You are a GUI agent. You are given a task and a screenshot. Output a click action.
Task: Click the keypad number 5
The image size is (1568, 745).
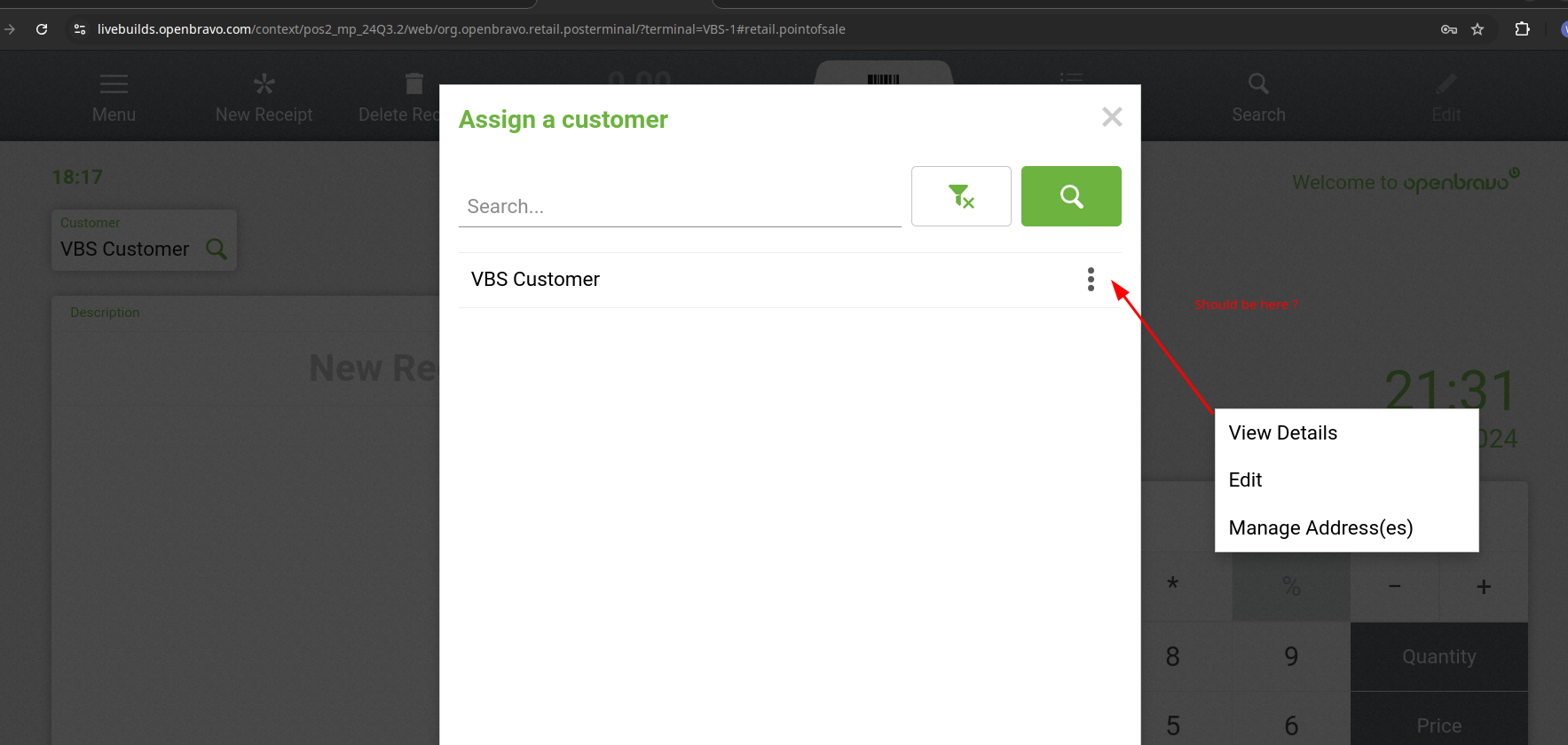coord(1172,725)
